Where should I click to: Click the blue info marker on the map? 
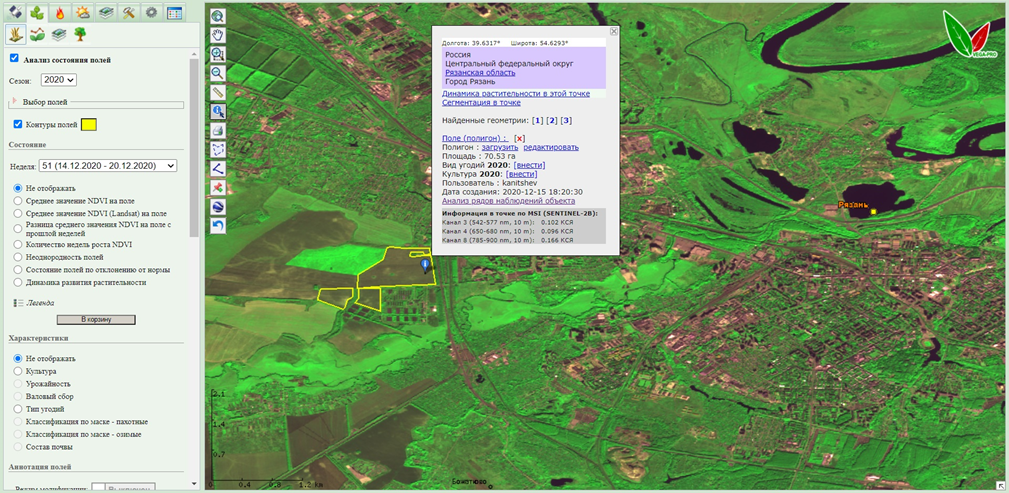click(x=425, y=265)
